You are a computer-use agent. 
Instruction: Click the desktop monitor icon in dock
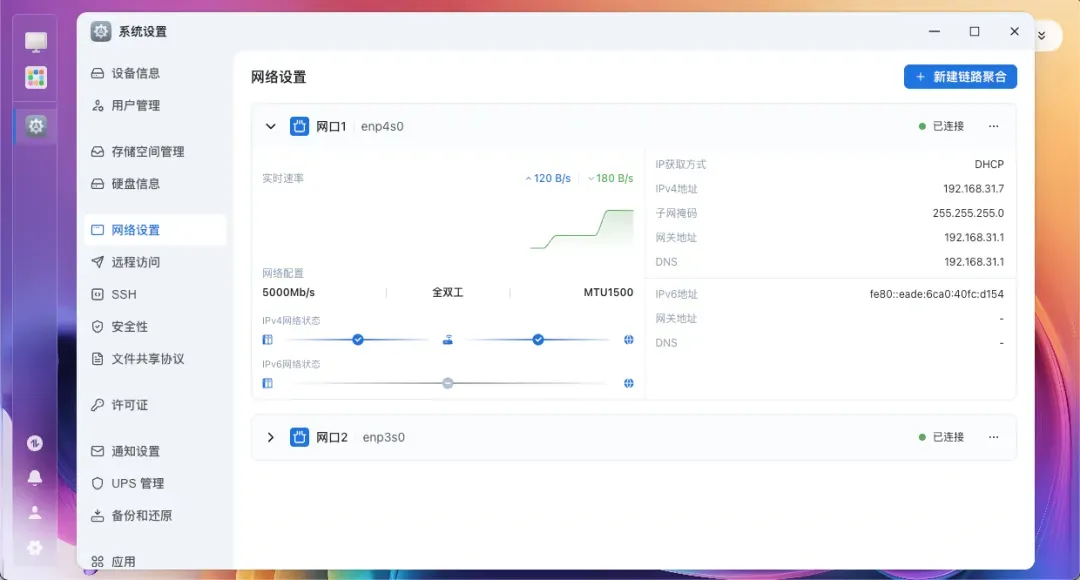tap(36, 42)
